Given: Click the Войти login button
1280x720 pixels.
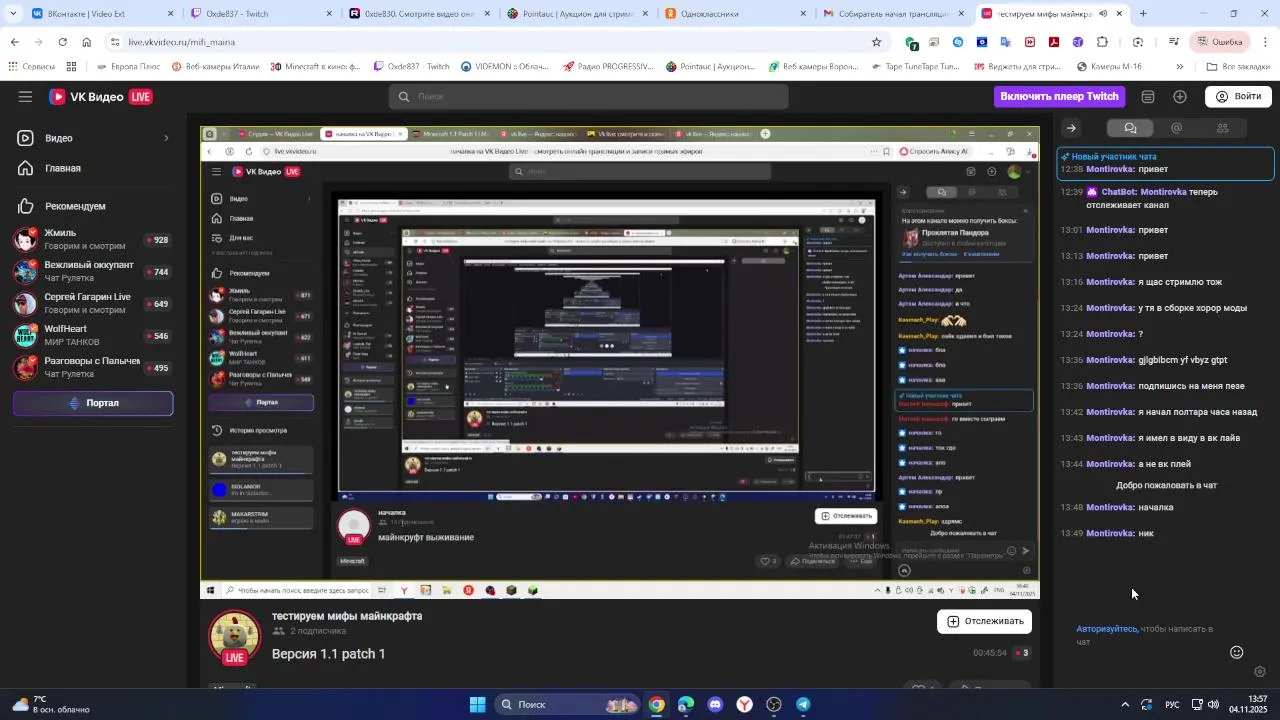Looking at the screenshot, I should (x=1238, y=97).
